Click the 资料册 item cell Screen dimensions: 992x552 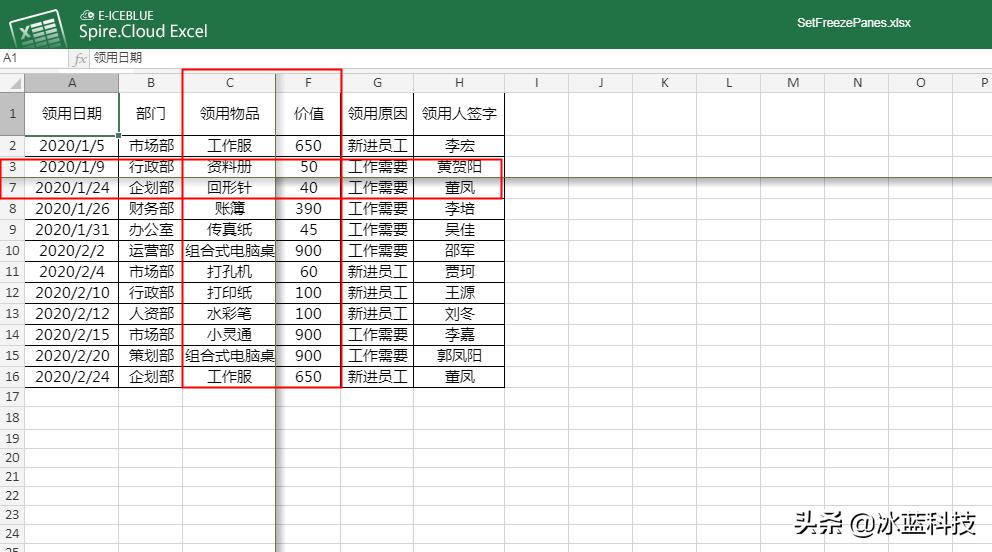230,167
